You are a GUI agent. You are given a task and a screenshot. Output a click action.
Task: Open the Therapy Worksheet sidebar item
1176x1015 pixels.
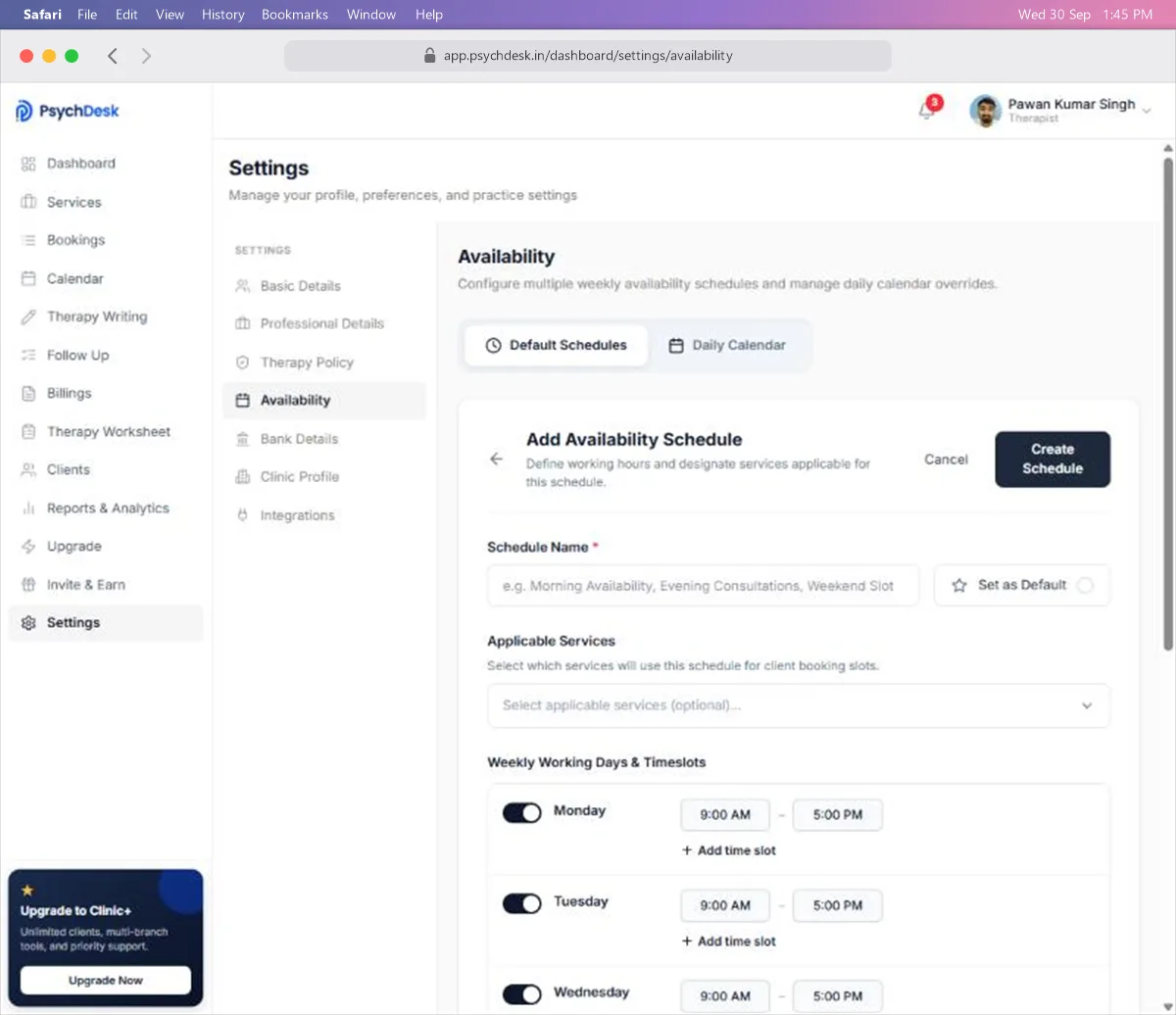[106, 431]
